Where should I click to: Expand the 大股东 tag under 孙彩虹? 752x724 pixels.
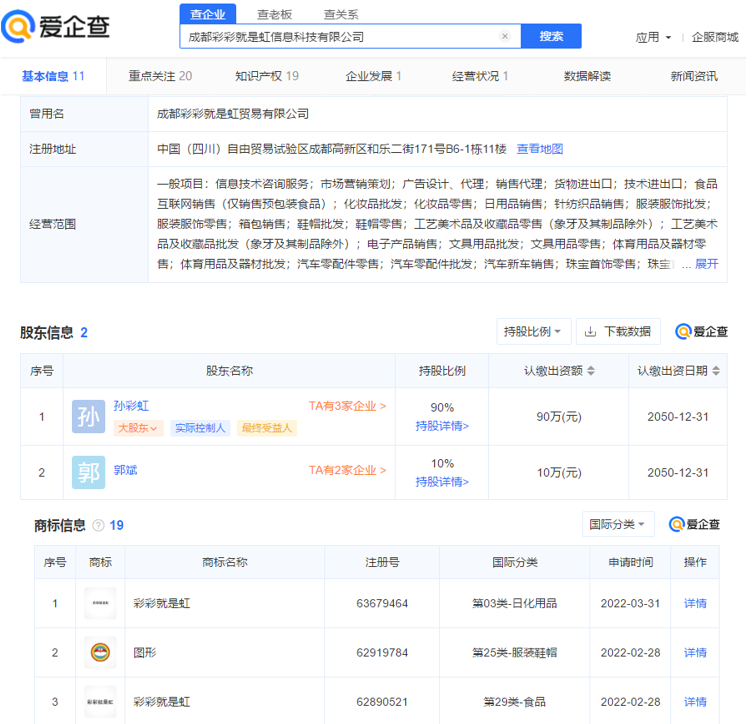pyautogui.click(x=137, y=428)
